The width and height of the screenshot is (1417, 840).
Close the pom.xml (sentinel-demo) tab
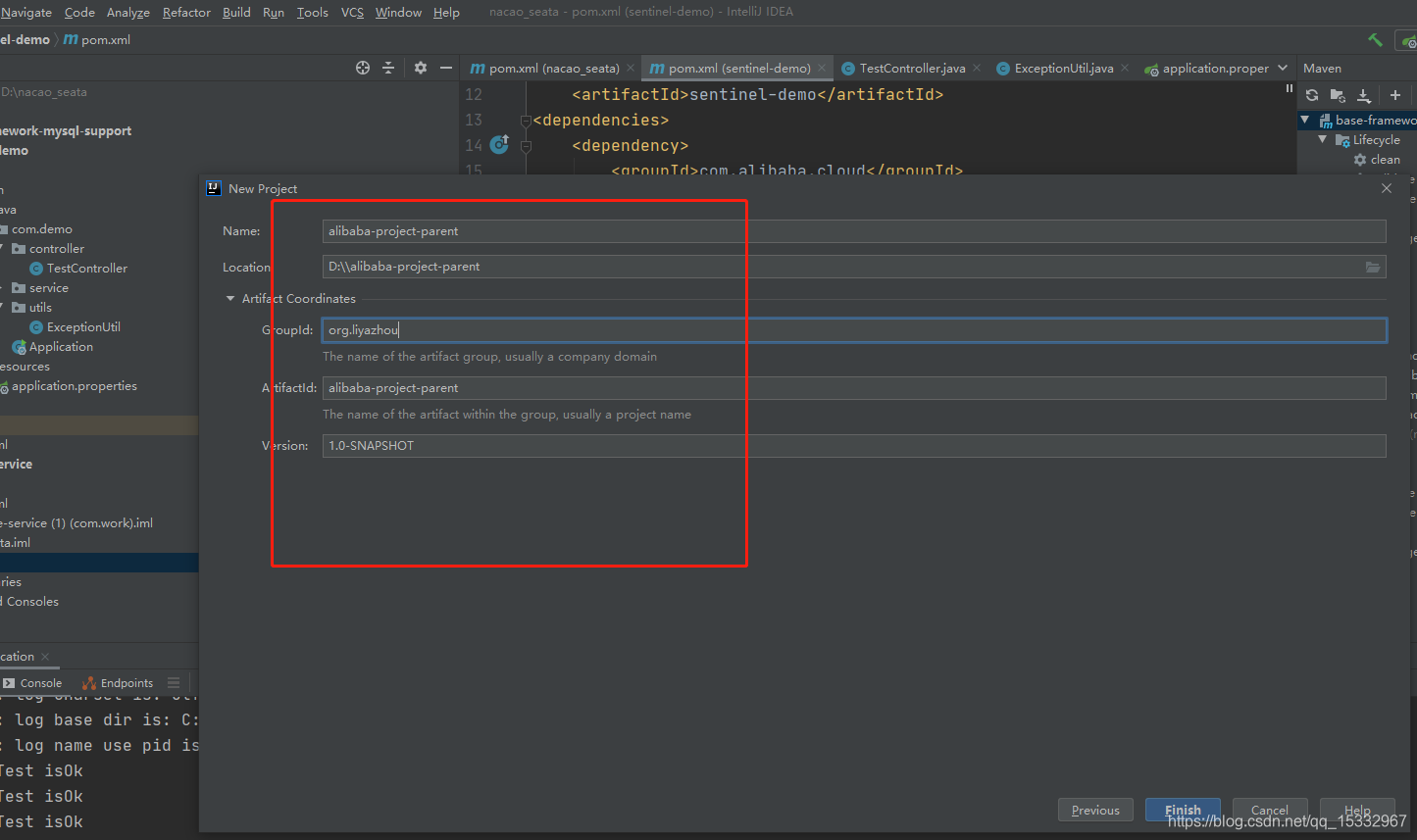click(822, 68)
